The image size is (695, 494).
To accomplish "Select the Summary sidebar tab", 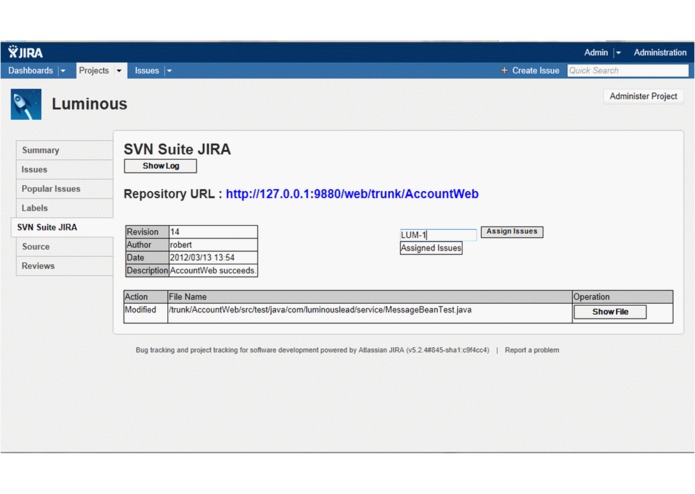I will tap(65, 150).
